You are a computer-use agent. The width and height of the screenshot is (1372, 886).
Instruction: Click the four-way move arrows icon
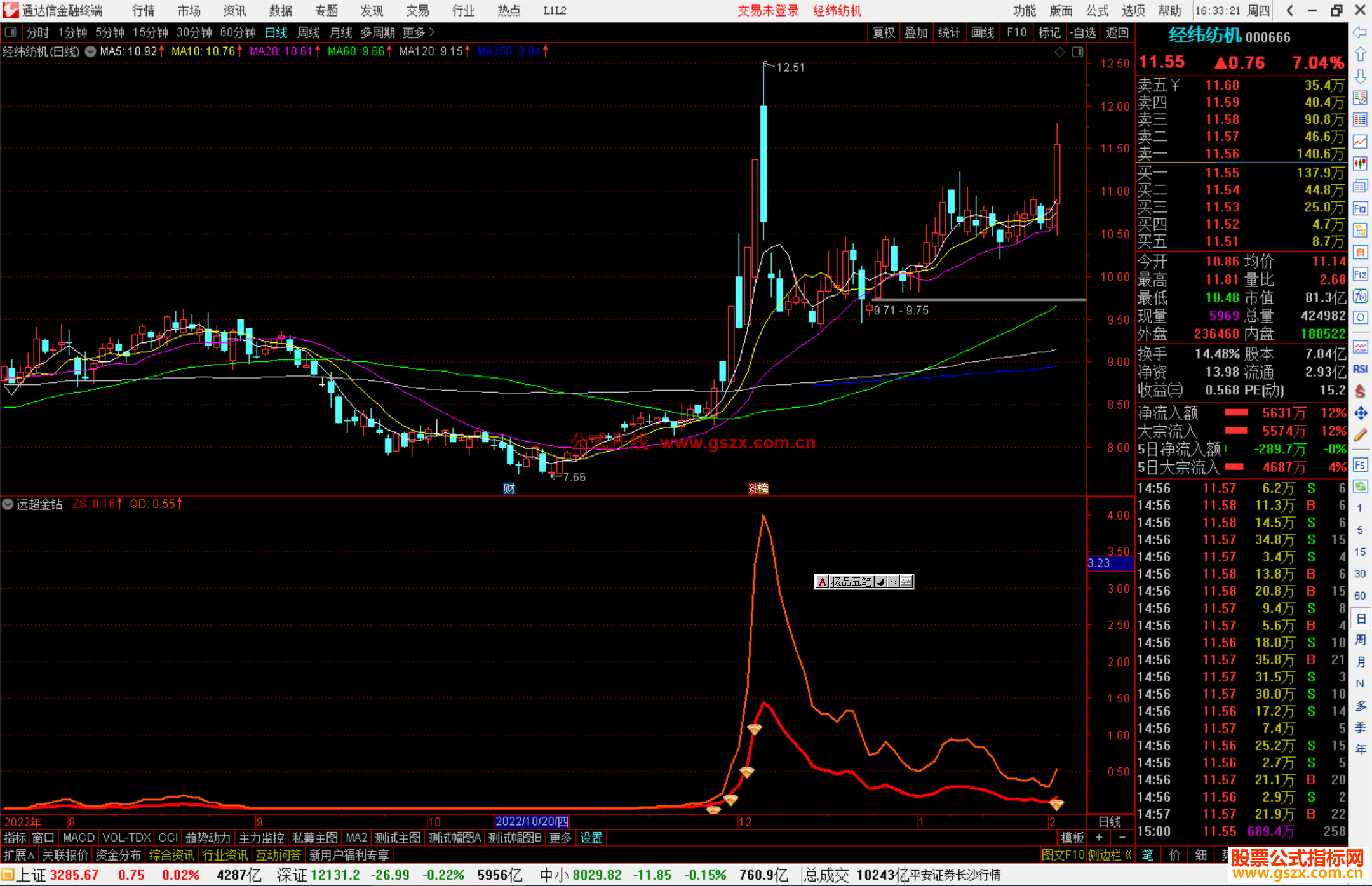pyautogui.click(x=1360, y=413)
